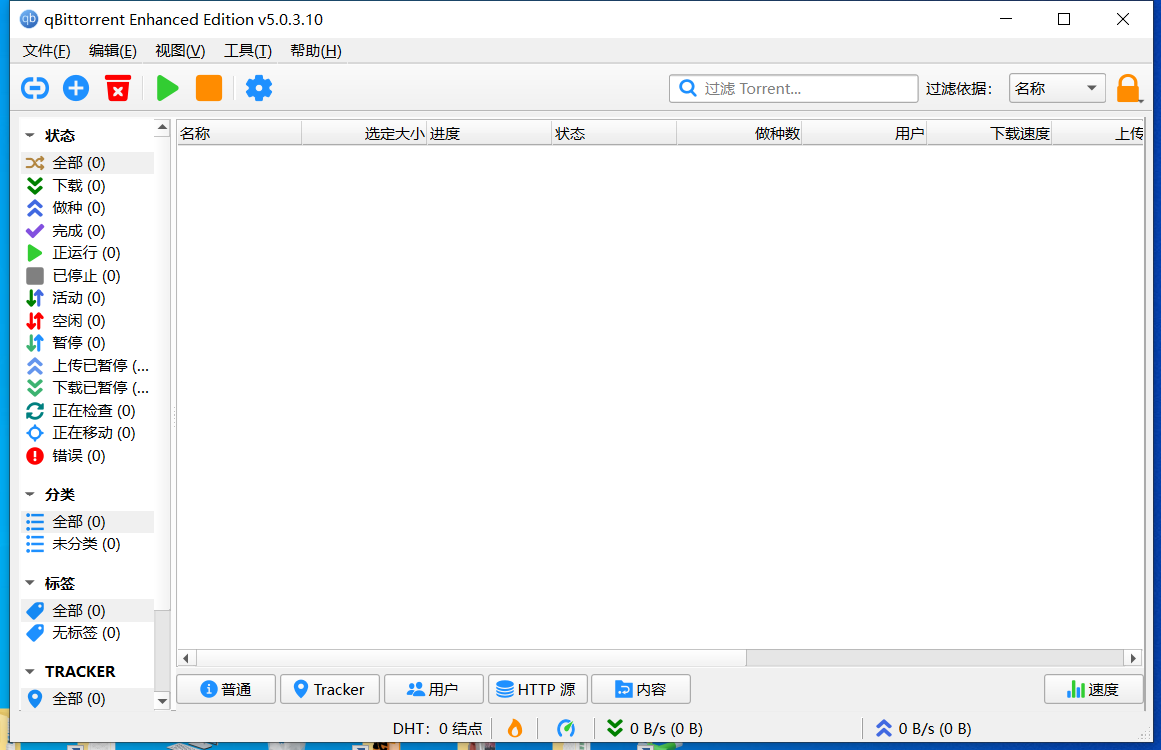This screenshot has width=1161, height=750.
Task: Select the 暂停 (0) status filter
Action: click(87, 343)
